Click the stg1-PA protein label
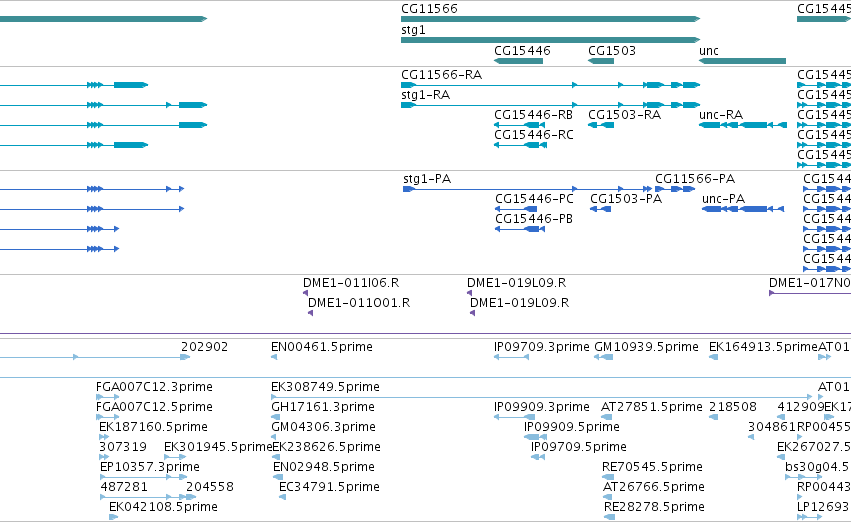The image size is (851, 522). [427, 179]
